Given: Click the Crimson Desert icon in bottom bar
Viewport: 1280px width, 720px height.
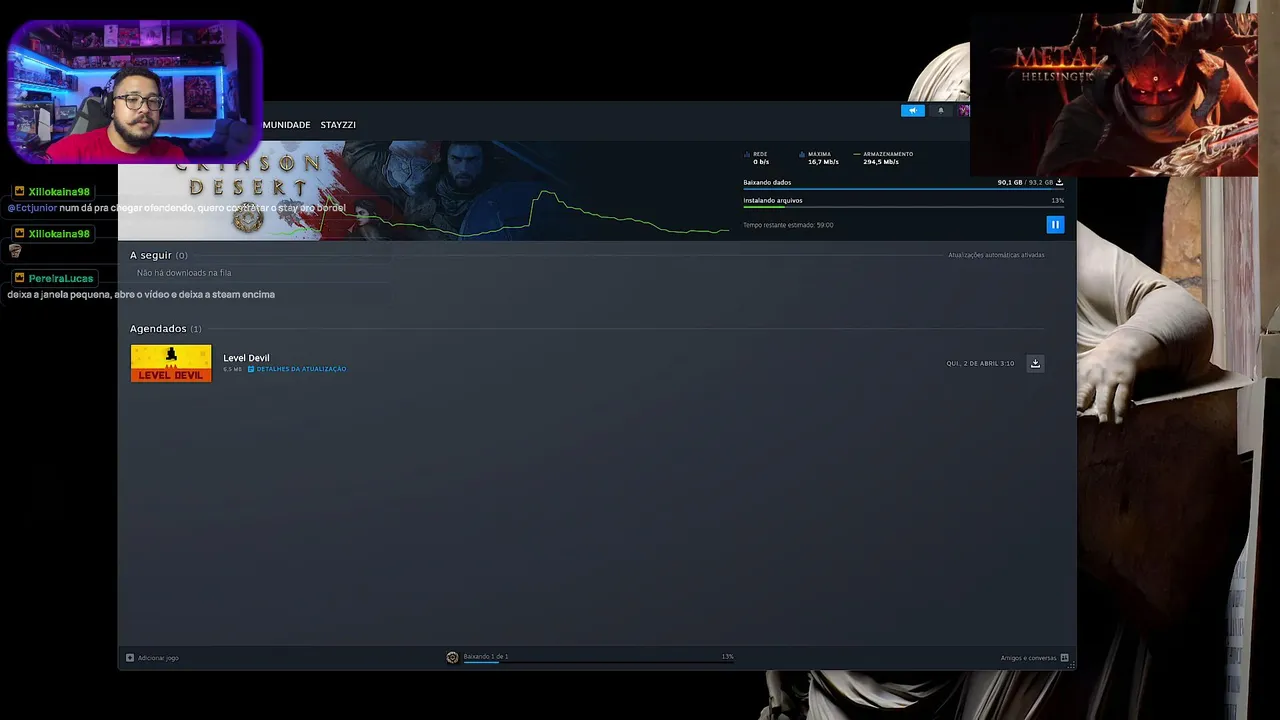Looking at the screenshot, I should click(x=452, y=657).
